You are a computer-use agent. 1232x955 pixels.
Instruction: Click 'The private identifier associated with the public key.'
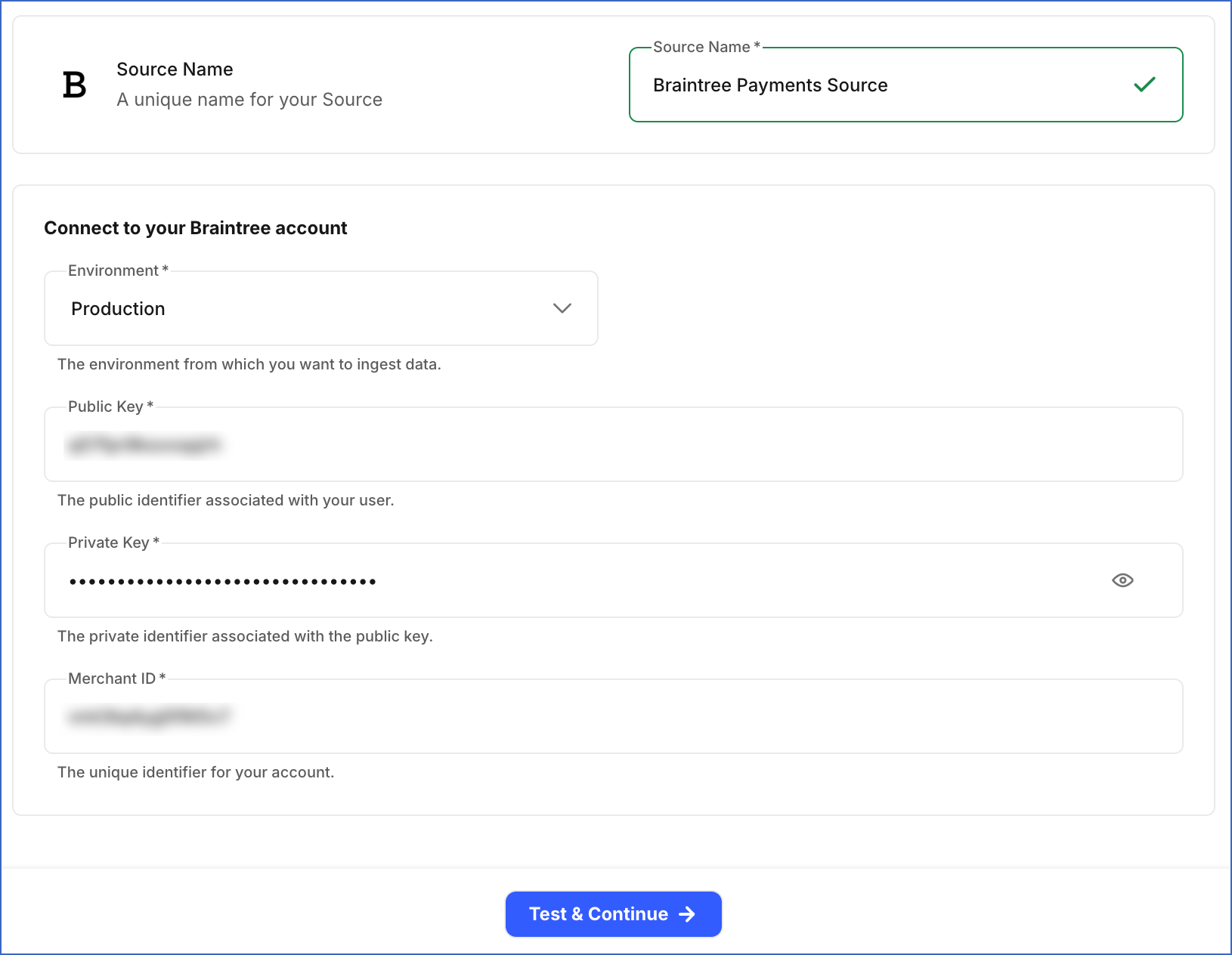245,636
